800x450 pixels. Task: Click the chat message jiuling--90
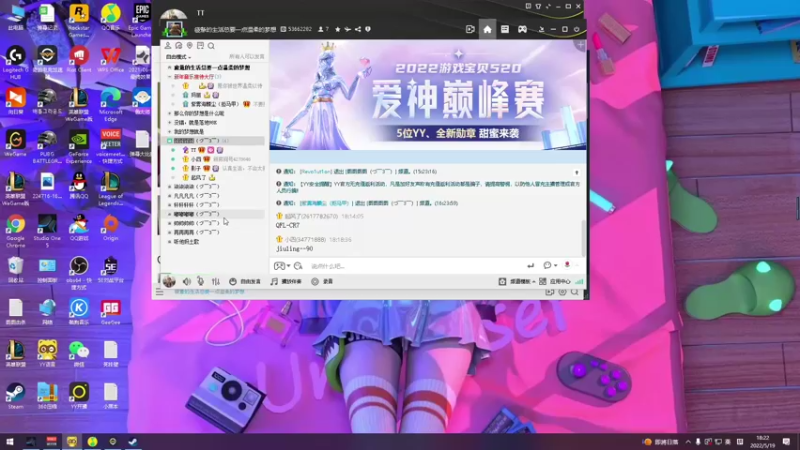[x=294, y=249]
